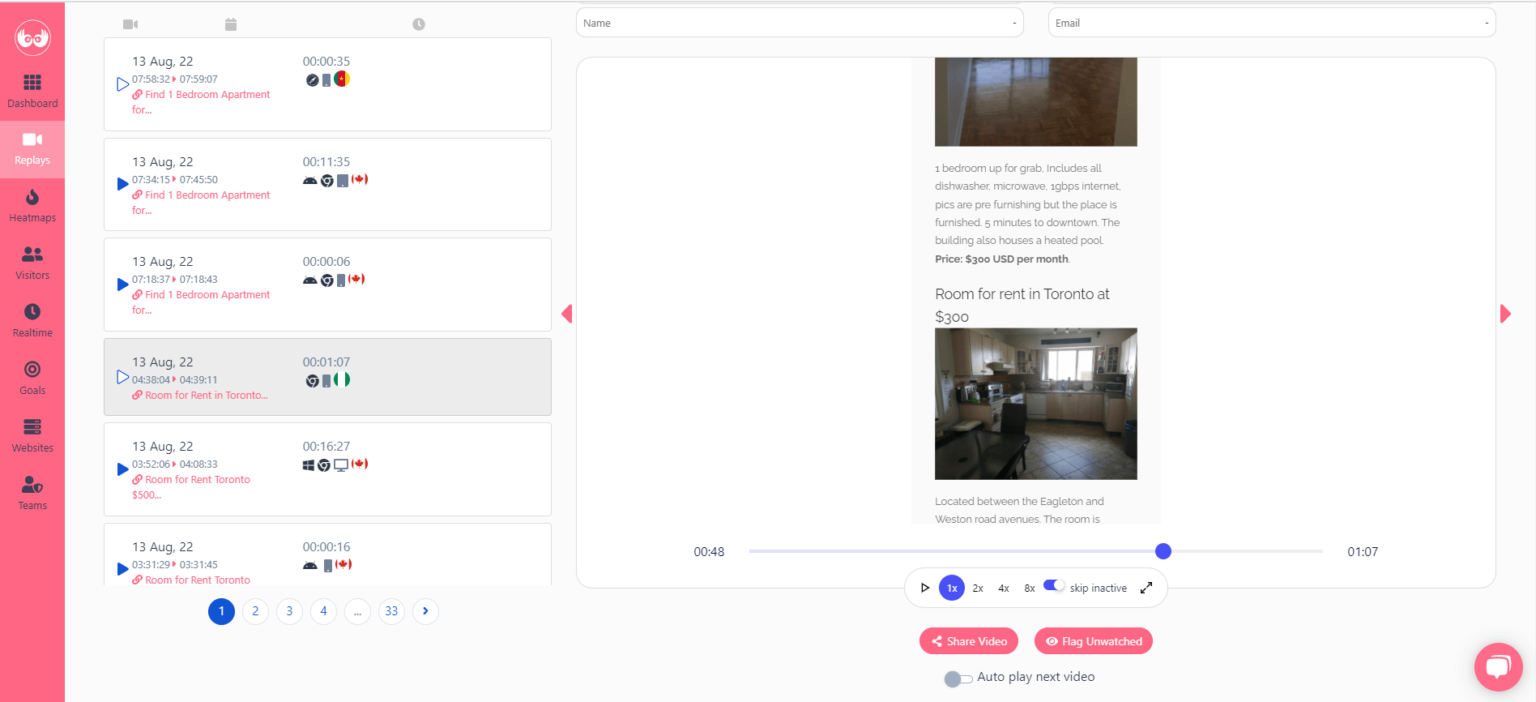
Task: Open the Goals target icon
Action: [32, 370]
